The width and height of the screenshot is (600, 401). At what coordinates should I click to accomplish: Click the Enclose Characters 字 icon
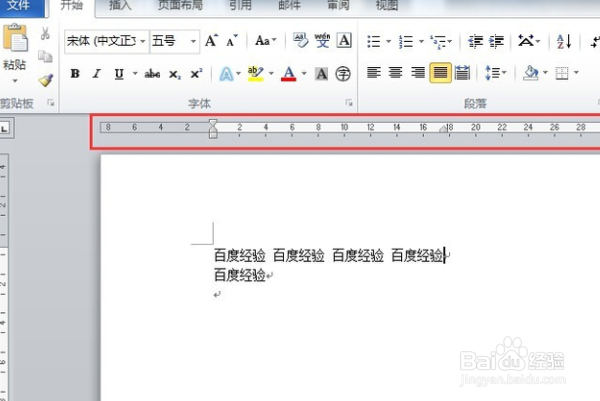343,73
